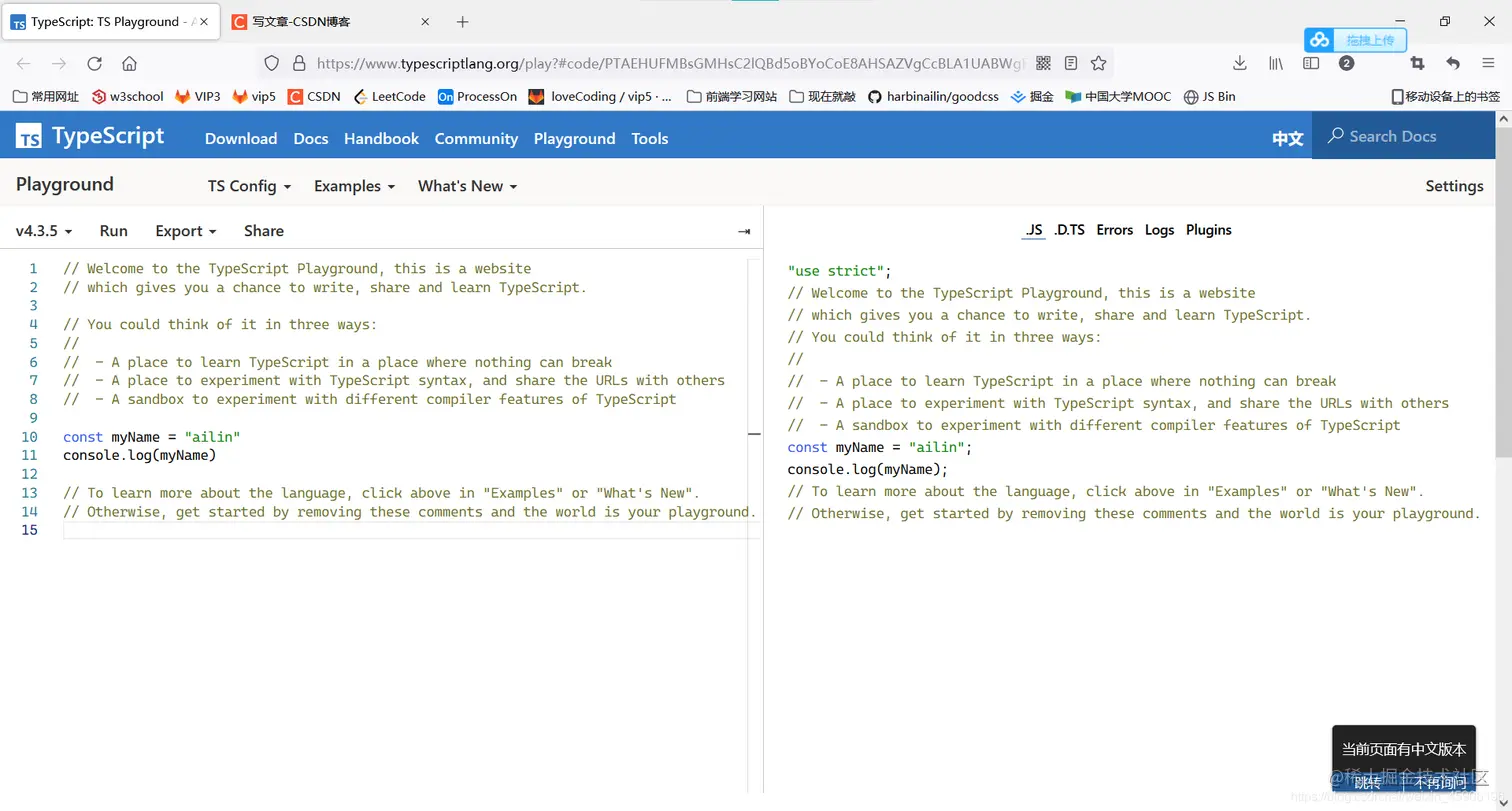Open the tracking protection shield icon
Viewport: 1512px width, 811px height.
[x=271, y=63]
